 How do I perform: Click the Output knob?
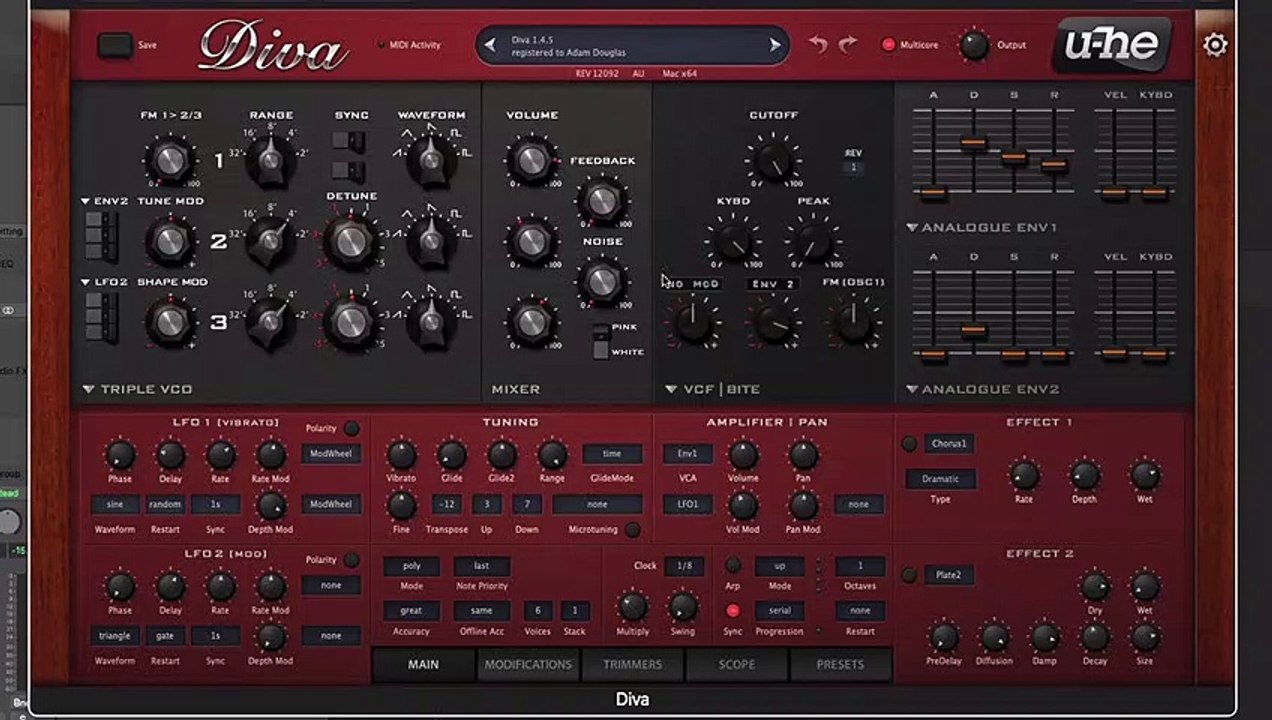pos(974,45)
